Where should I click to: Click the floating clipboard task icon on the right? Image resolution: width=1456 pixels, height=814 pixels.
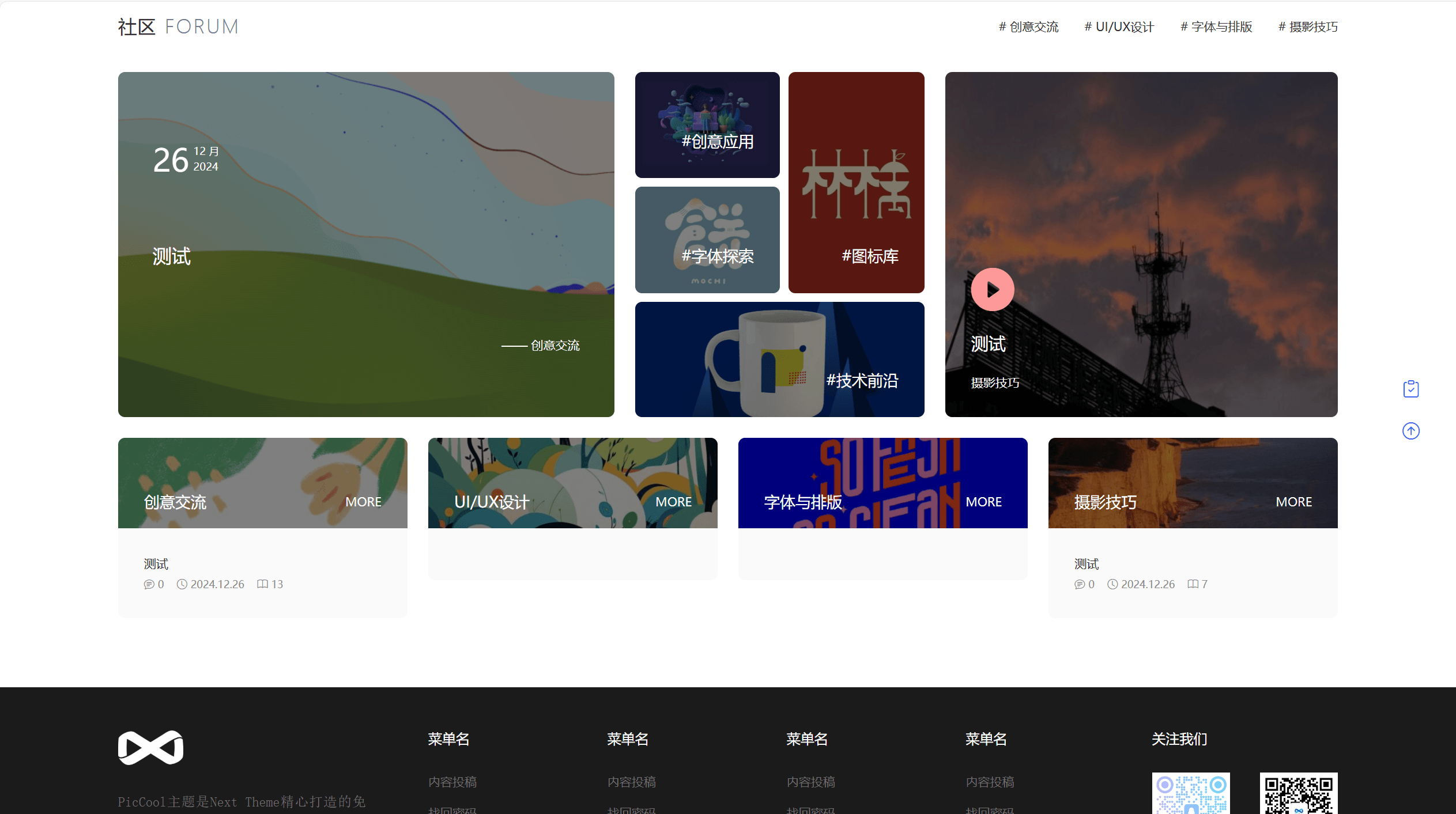point(1410,388)
